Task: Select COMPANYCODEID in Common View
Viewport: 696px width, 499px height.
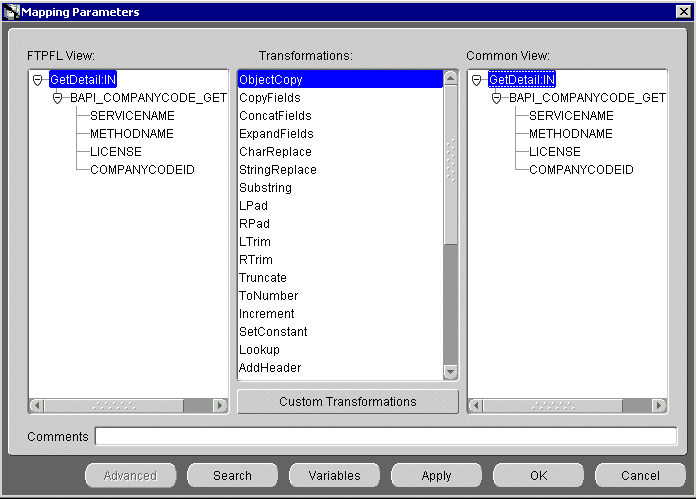Action: [581, 170]
